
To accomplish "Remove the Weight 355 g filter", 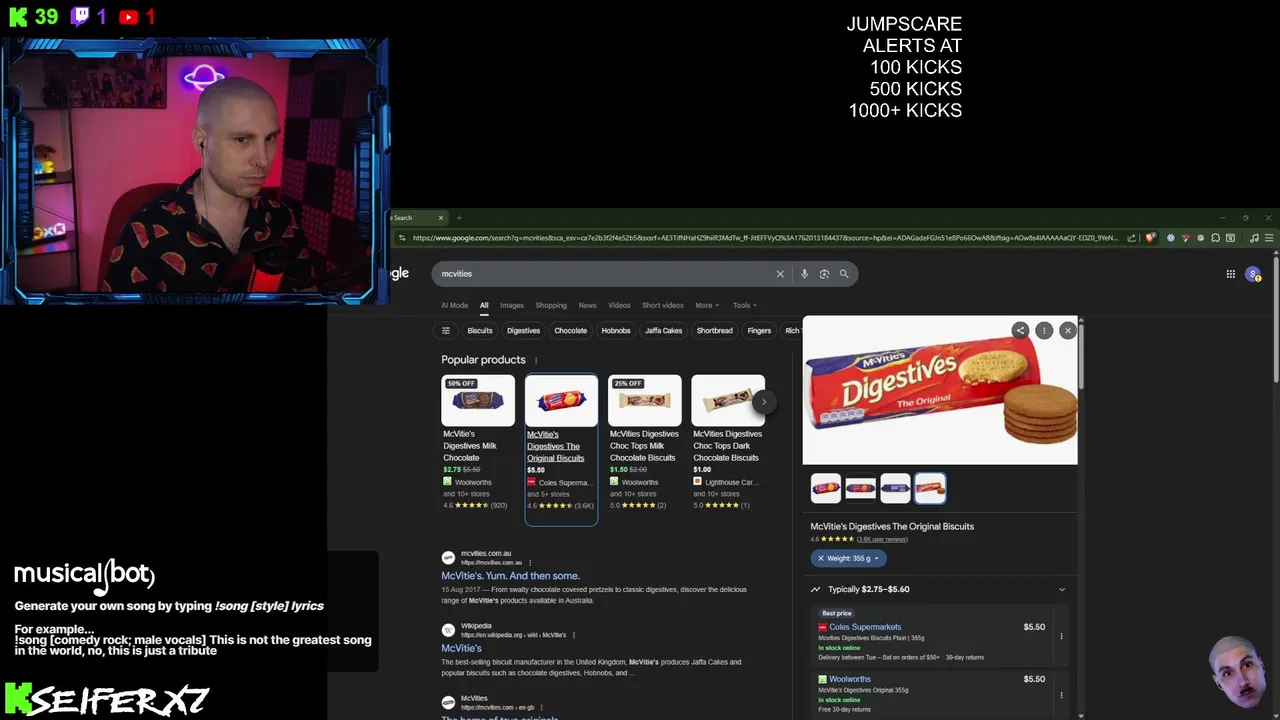I will 821,558.
